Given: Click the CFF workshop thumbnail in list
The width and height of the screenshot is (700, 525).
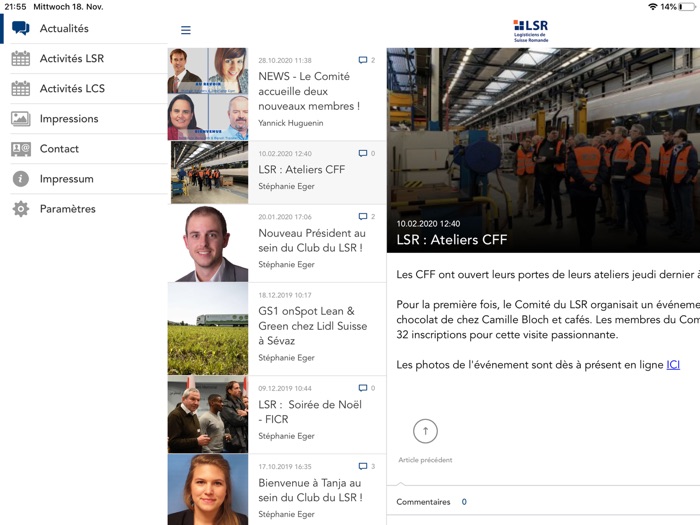Looking at the screenshot, I should (209, 172).
